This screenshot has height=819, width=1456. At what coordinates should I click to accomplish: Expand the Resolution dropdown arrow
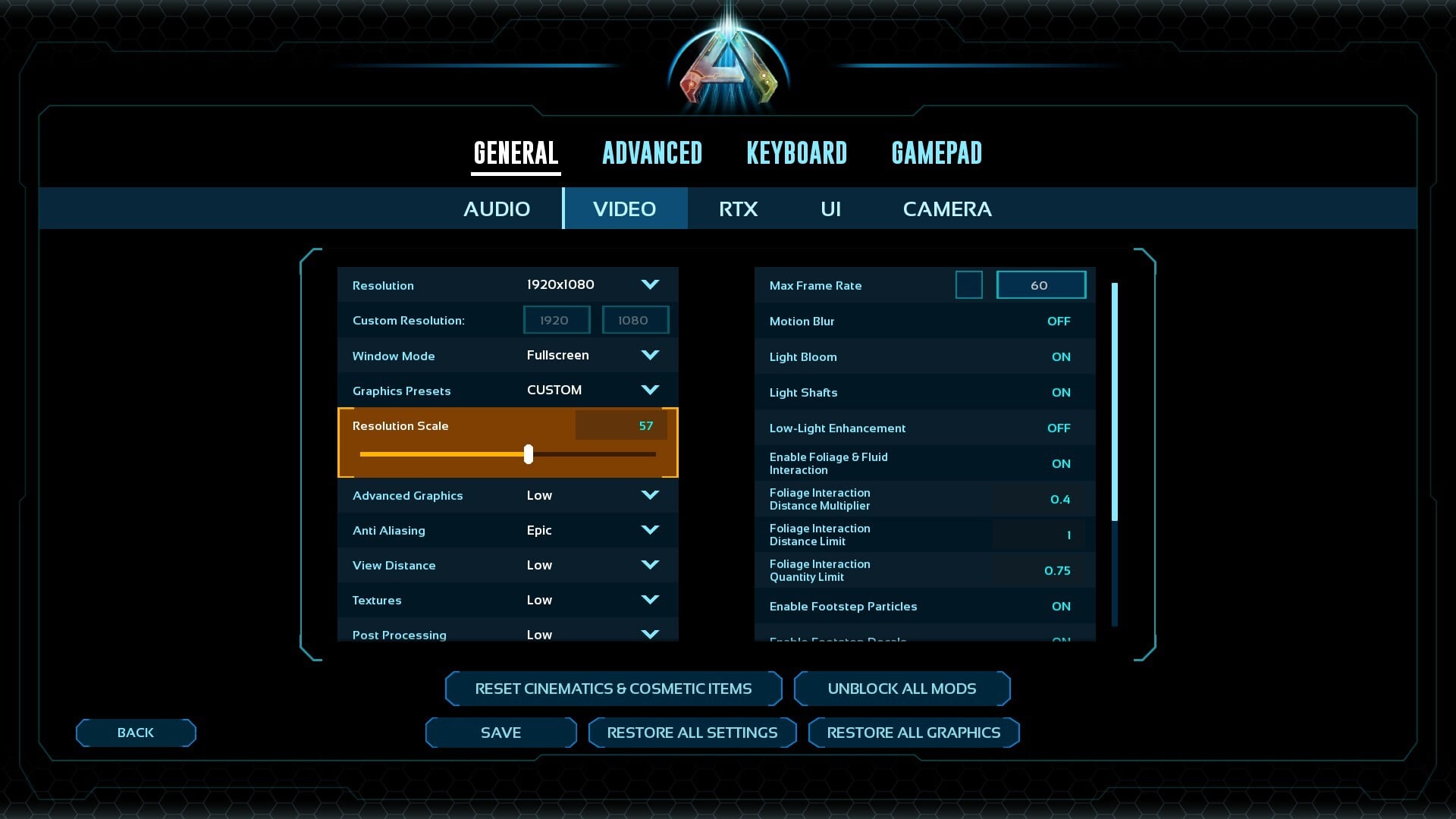point(650,284)
